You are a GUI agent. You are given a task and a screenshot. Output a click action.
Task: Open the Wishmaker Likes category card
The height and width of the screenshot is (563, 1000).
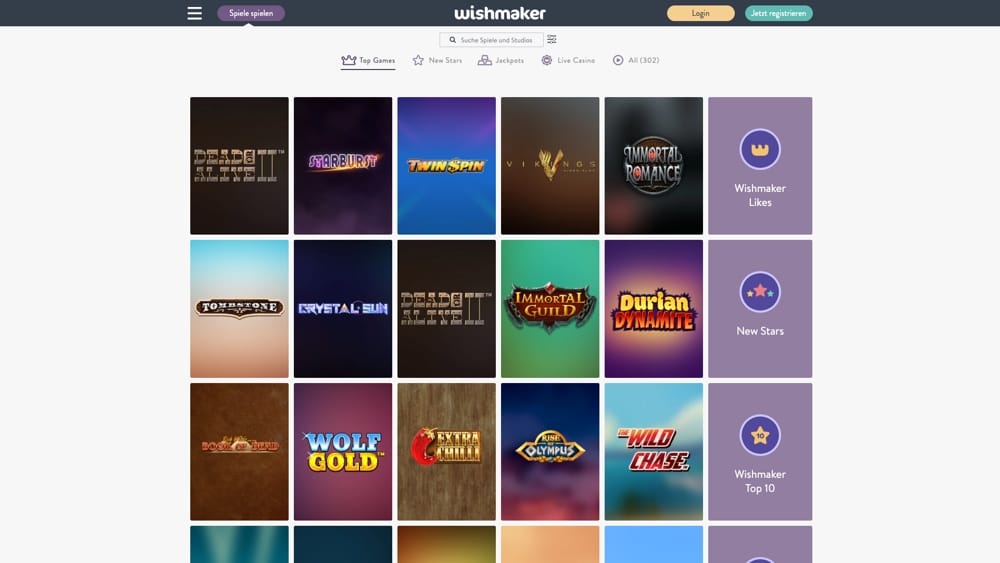(760, 166)
